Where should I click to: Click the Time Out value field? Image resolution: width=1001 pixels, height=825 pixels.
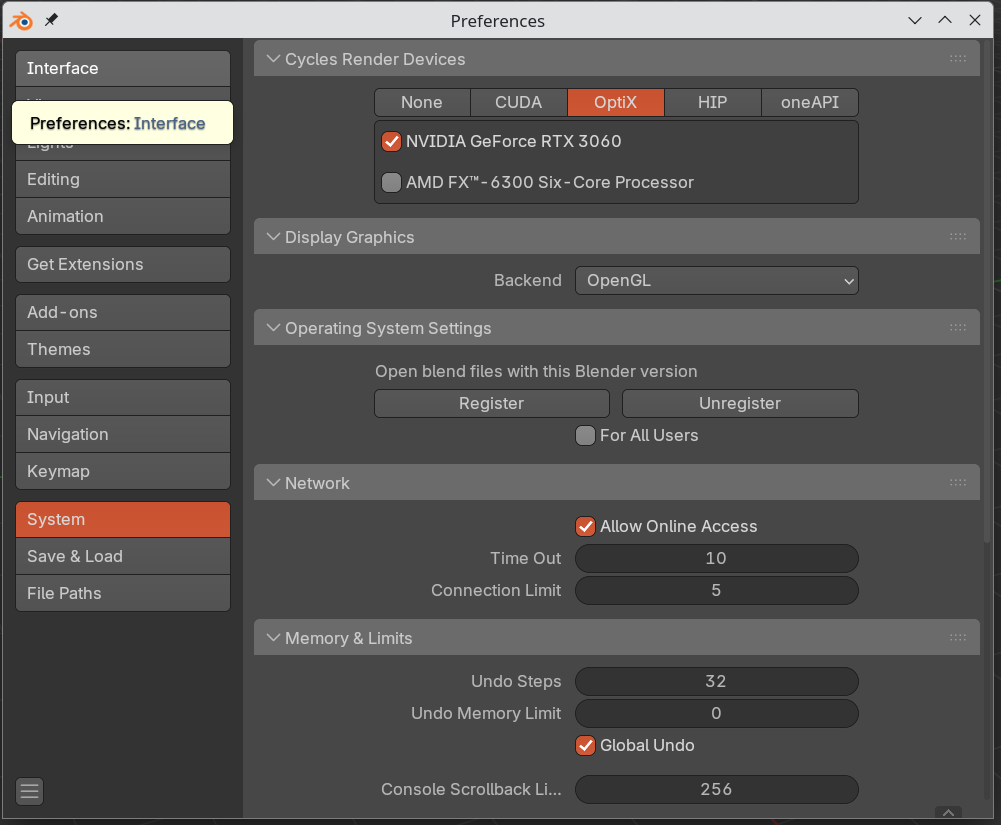717,558
